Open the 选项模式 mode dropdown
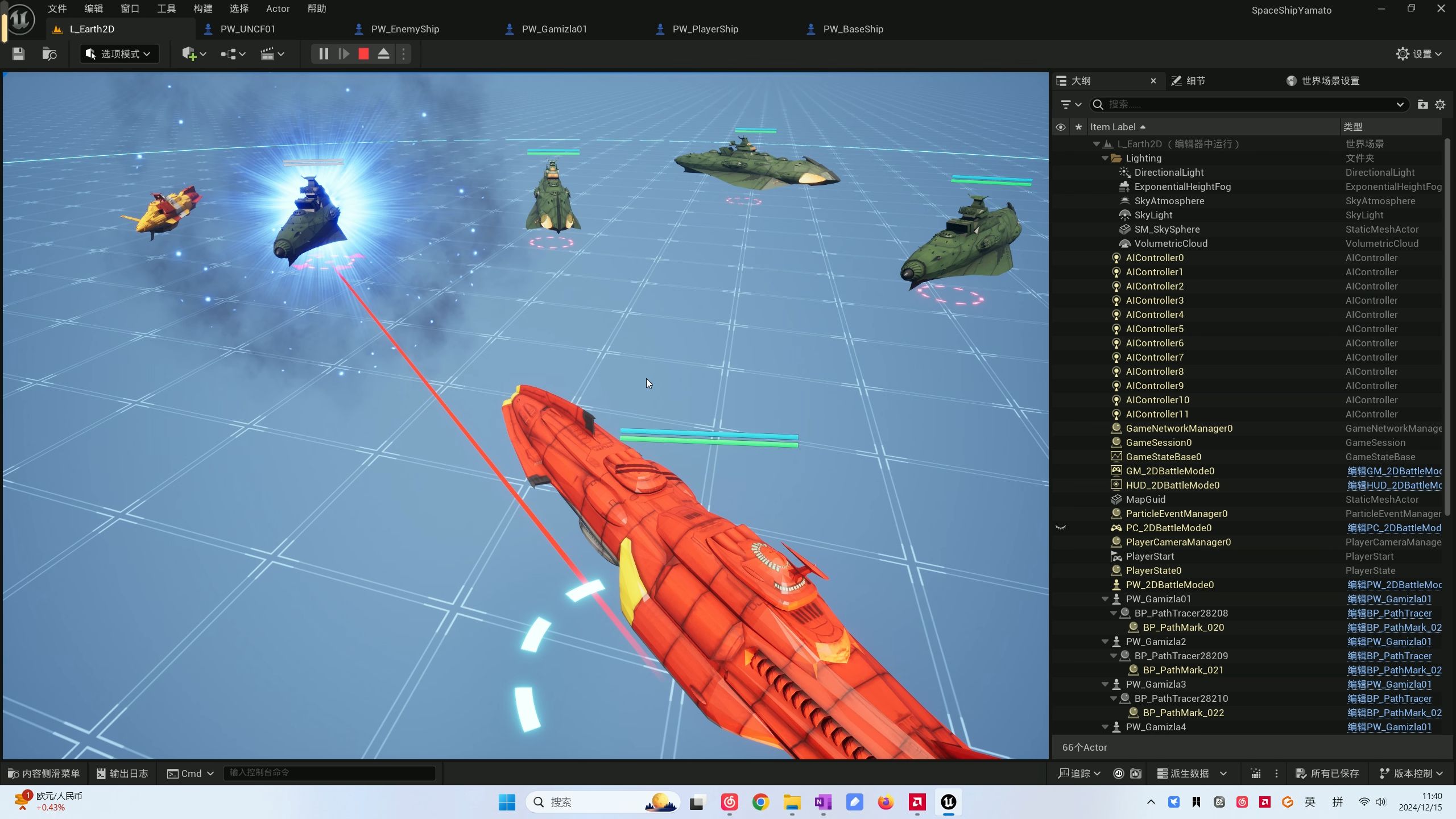The height and width of the screenshot is (819, 1456). pyautogui.click(x=119, y=54)
